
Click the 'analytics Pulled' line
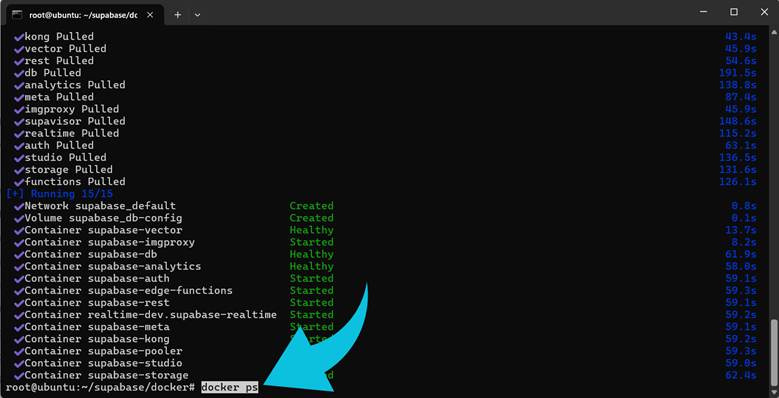(75, 85)
